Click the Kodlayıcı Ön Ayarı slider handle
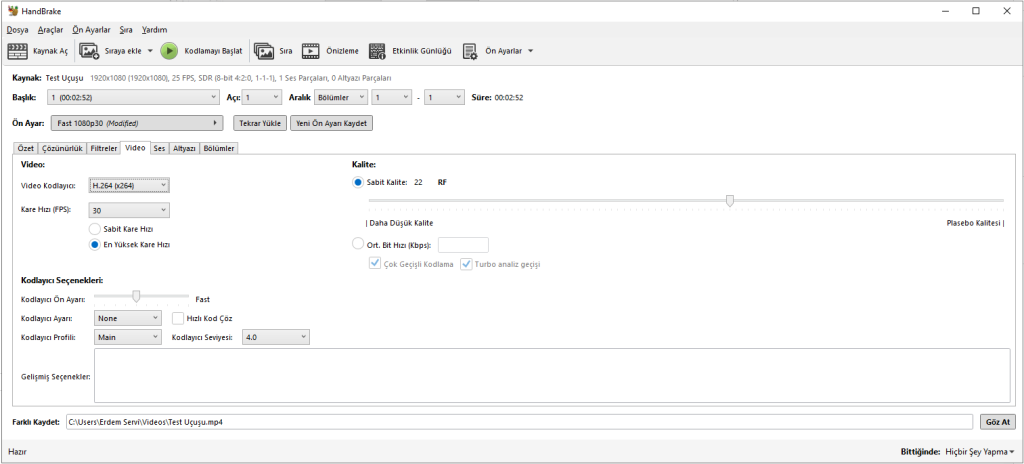Screen dimensions: 1024x464 coord(136,296)
